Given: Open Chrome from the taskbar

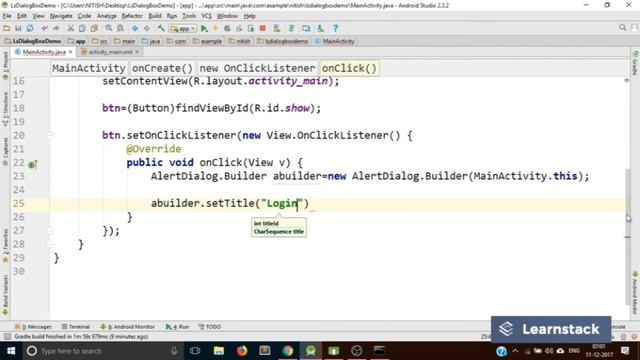Looking at the screenshot, I should [x=288, y=351].
